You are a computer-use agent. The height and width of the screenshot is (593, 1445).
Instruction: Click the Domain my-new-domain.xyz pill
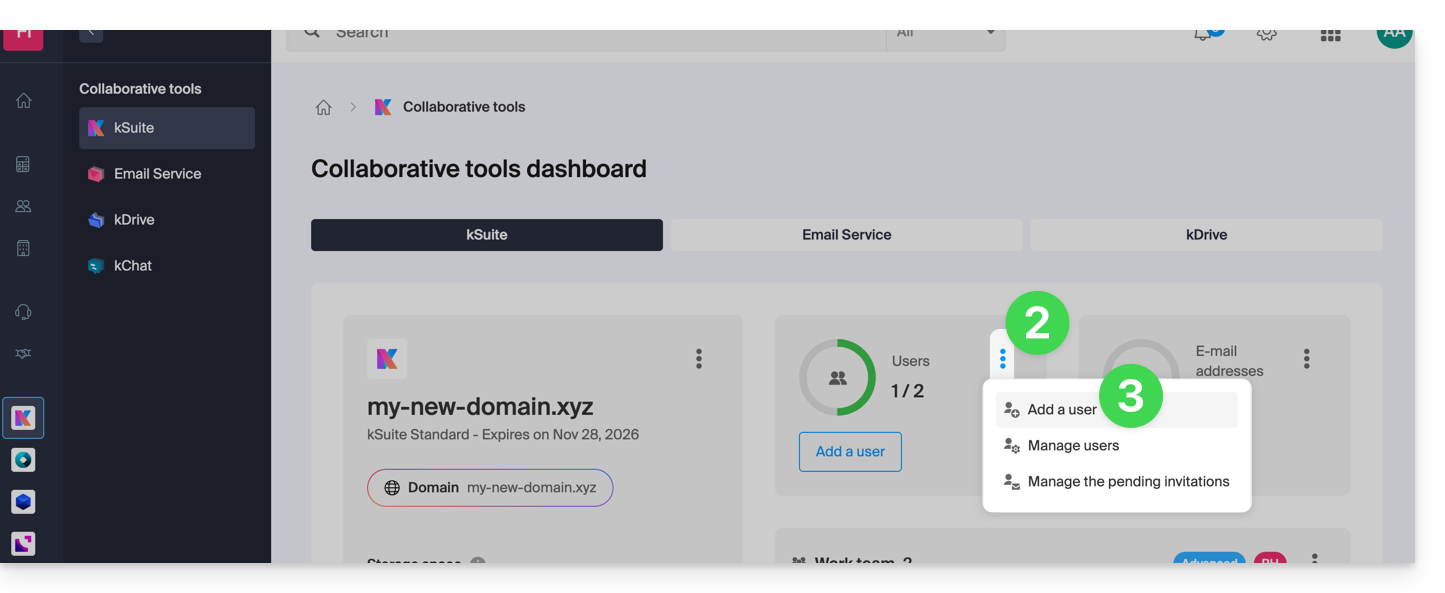click(490, 488)
